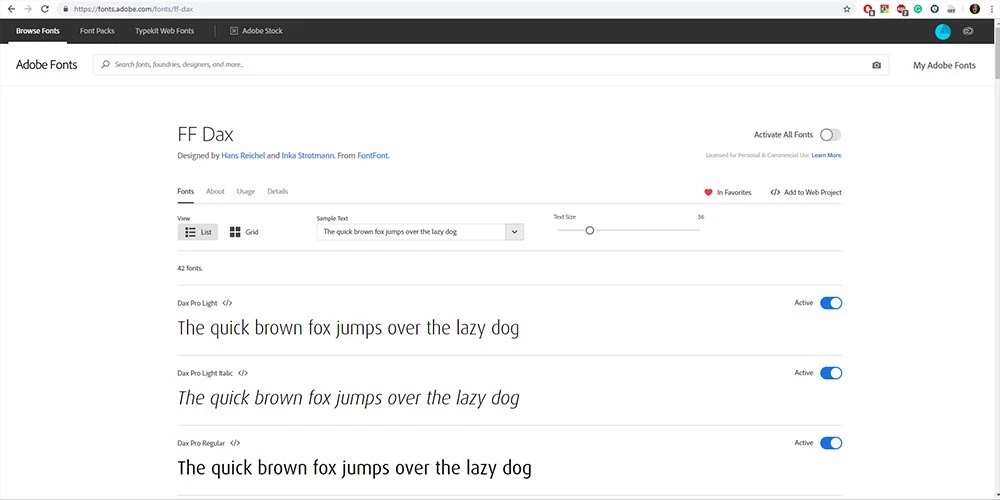
Task: Expand the Sample Text dropdown arrow
Action: [515, 232]
